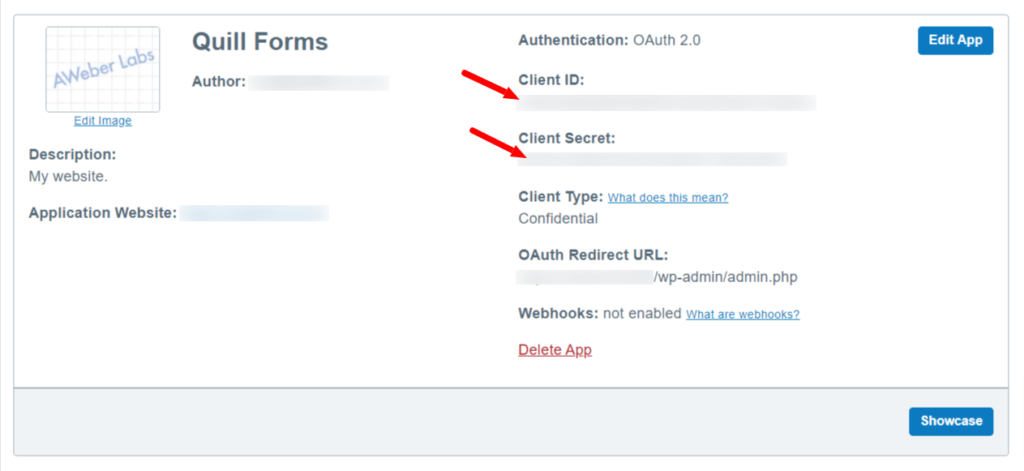Click the Edit App button
The height and width of the screenshot is (471, 1024).
click(955, 41)
